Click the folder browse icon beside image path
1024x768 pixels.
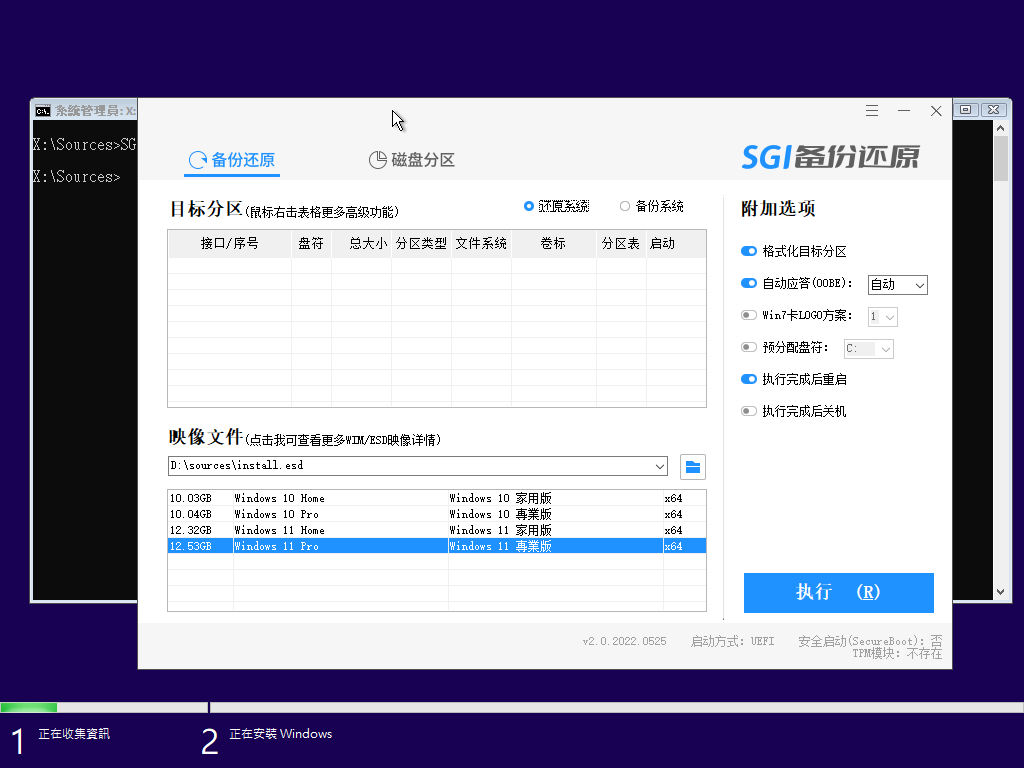pos(693,466)
